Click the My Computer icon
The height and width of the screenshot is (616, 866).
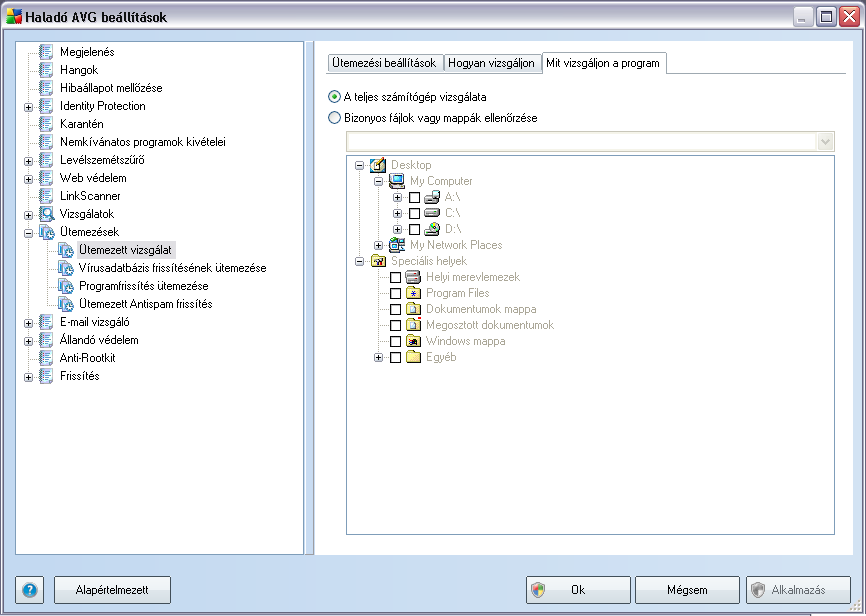pos(397,181)
